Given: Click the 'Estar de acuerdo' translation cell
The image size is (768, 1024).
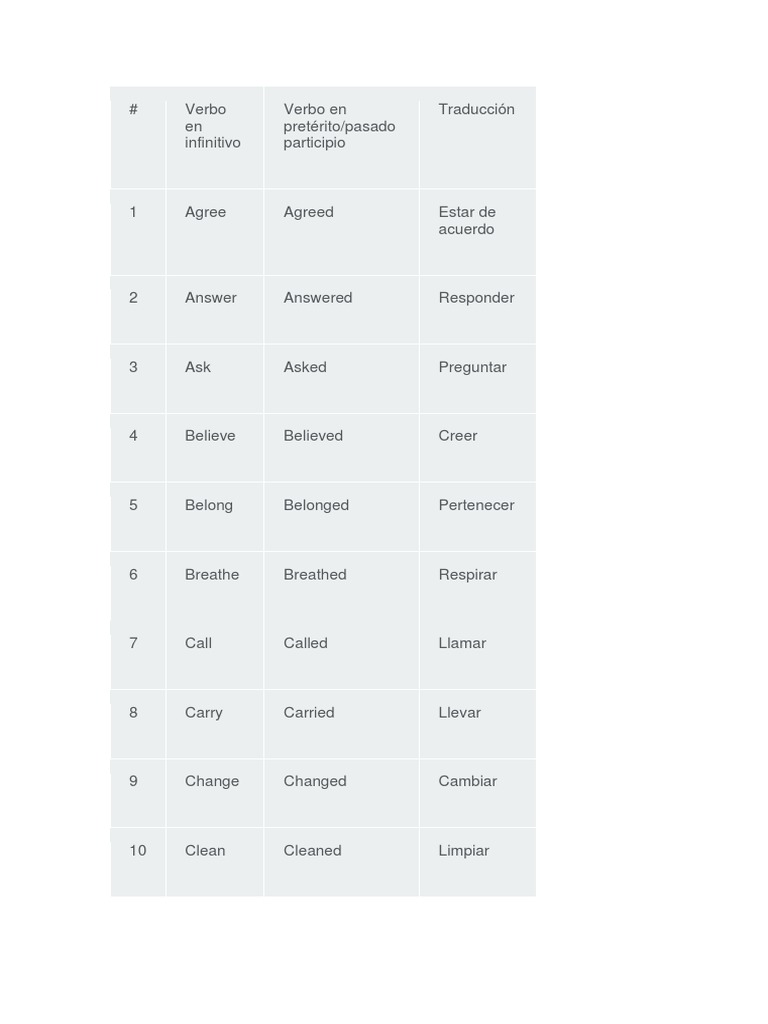Looking at the screenshot, I should pyautogui.click(x=467, y=221).
